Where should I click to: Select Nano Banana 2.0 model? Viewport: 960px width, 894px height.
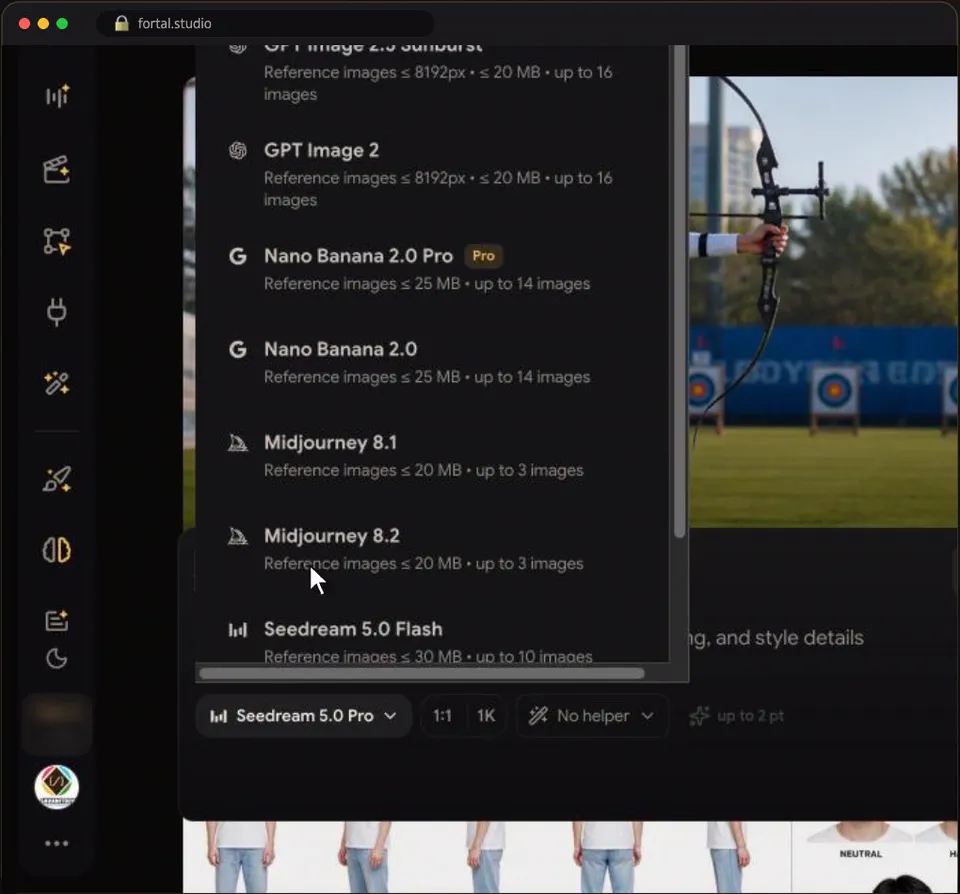click(x=432, y=362)
